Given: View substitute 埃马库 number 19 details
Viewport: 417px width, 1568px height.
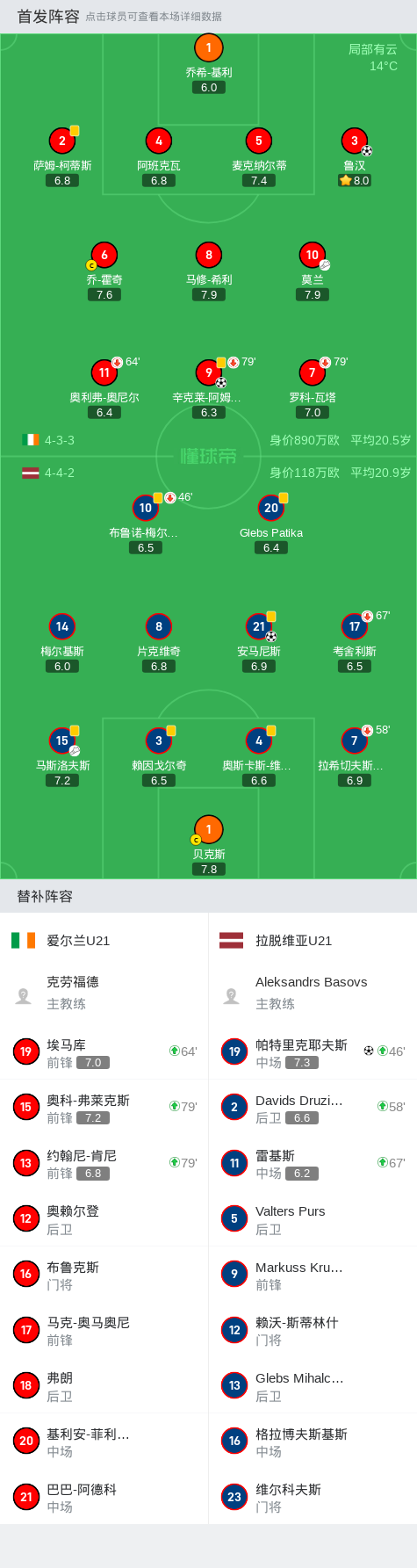Looking at the screenshot, I should coord(104,1051).
